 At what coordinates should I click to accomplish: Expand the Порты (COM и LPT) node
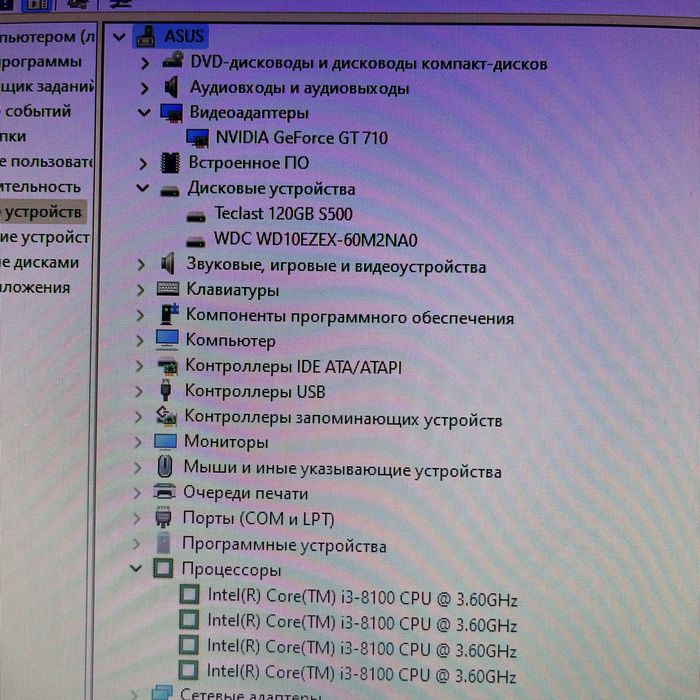(136, 518)
